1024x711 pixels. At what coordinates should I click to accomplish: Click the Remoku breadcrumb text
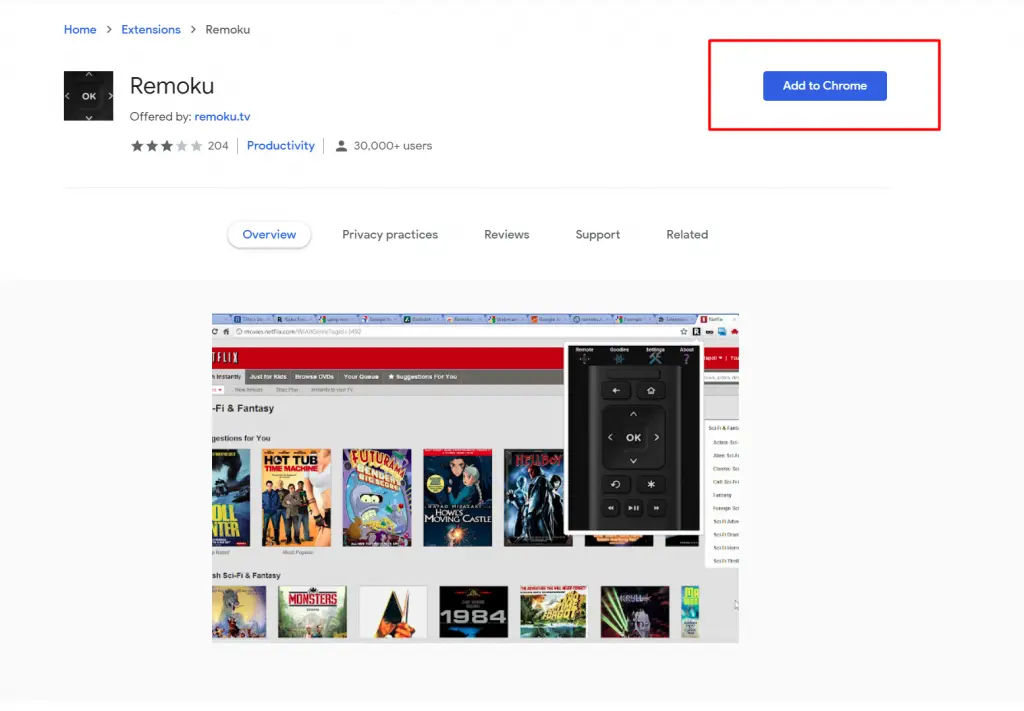[x=227, y=29]
